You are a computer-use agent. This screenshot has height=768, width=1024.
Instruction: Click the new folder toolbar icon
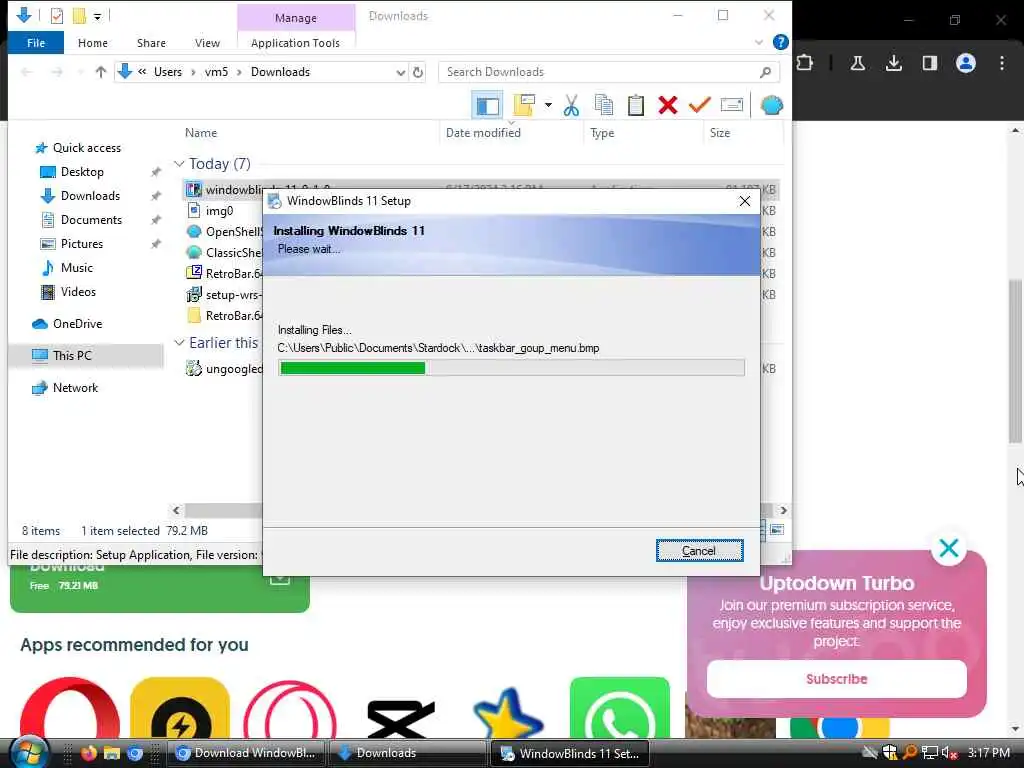524,105
